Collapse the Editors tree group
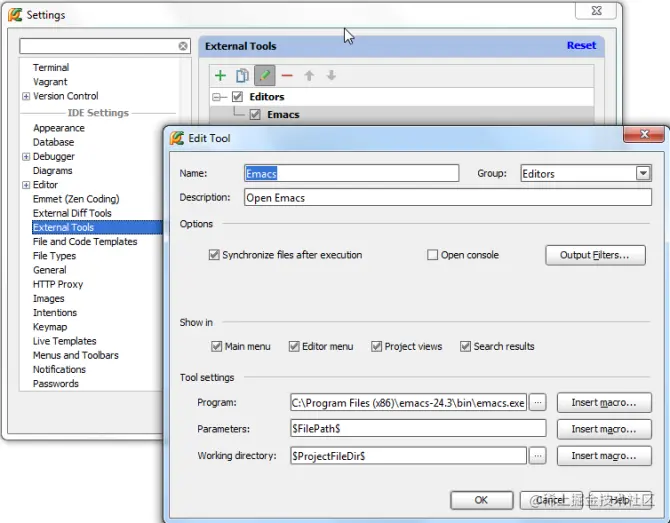 pos(217,97)
